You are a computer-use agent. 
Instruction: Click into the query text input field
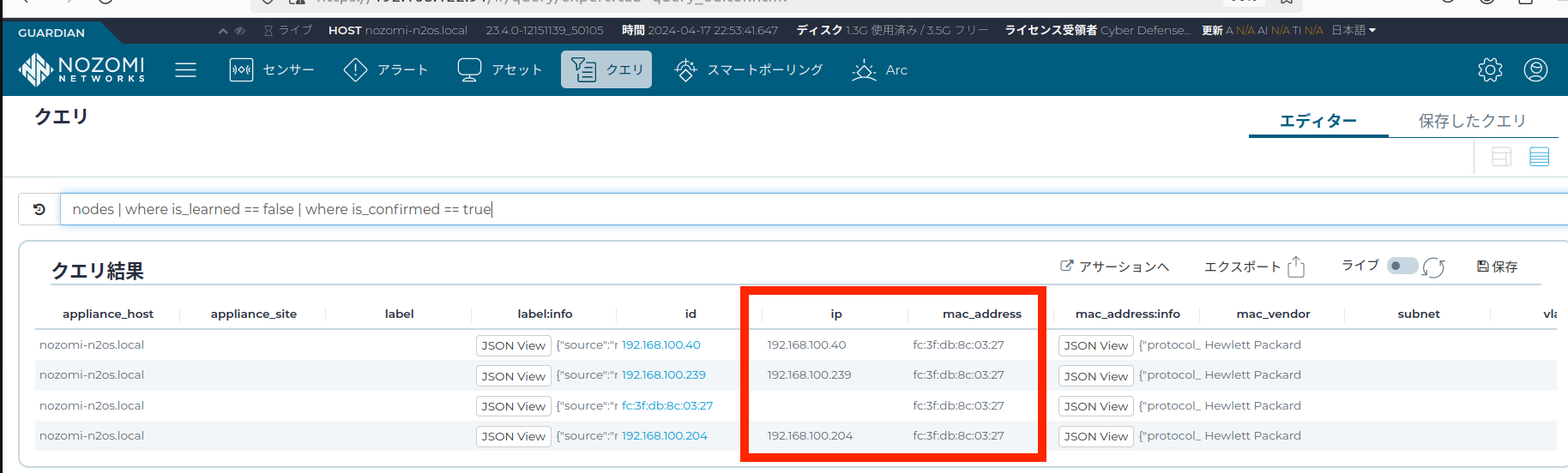(x=772, y=209)
